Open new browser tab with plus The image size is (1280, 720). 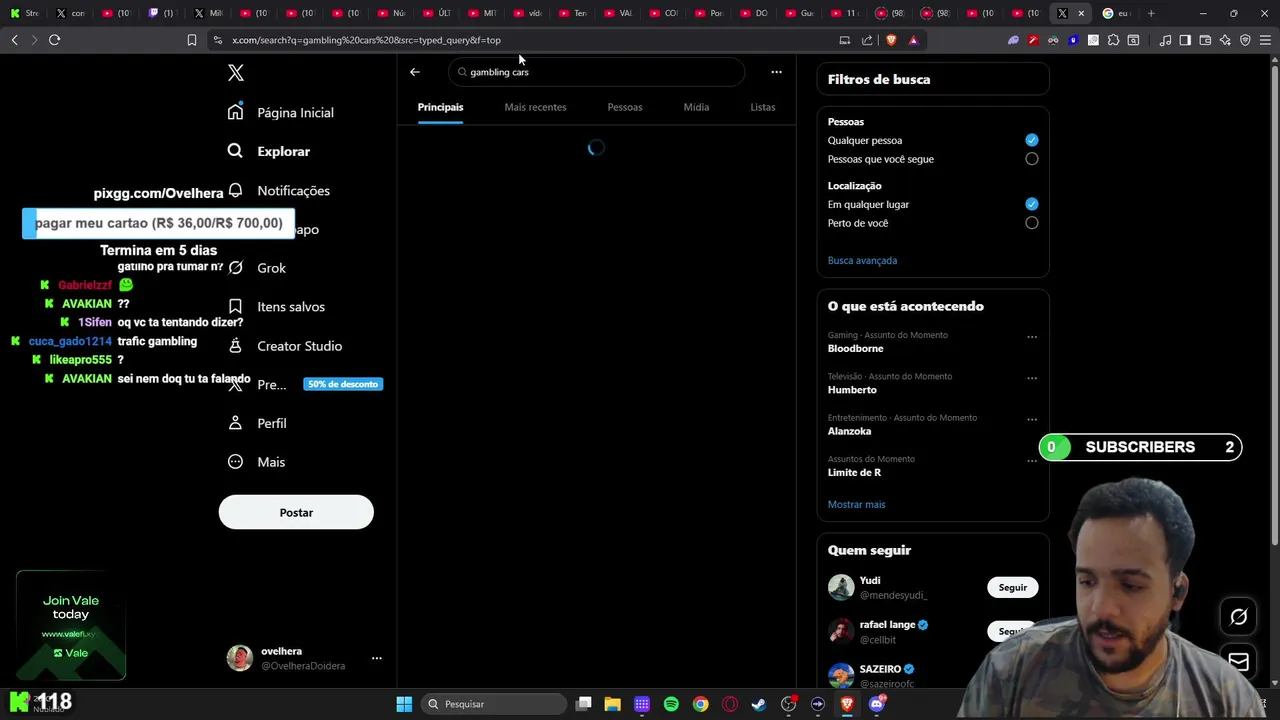(x=1151, y=13)
